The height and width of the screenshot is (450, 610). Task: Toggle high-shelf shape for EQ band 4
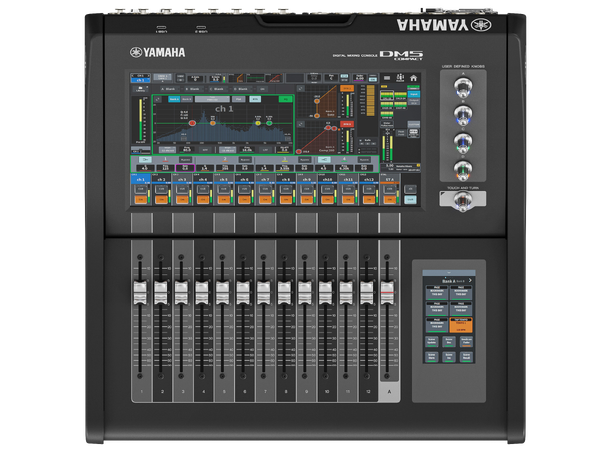(x=324, y=159)
